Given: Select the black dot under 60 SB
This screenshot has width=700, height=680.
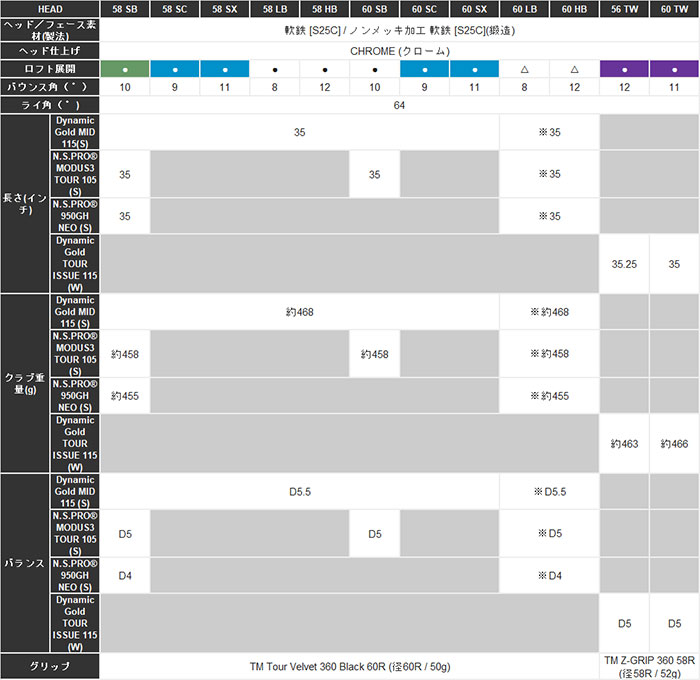Looking at the screenshot, I should [375, 69].
